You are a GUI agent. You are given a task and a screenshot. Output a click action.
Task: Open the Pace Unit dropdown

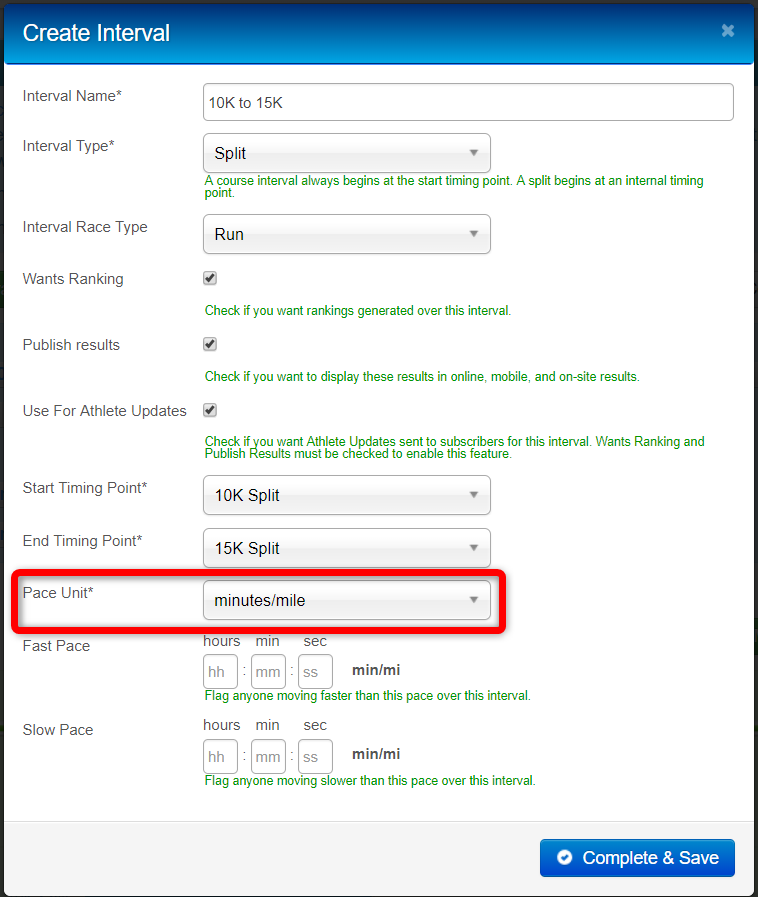pyautogui.click(x=347, y=600)
